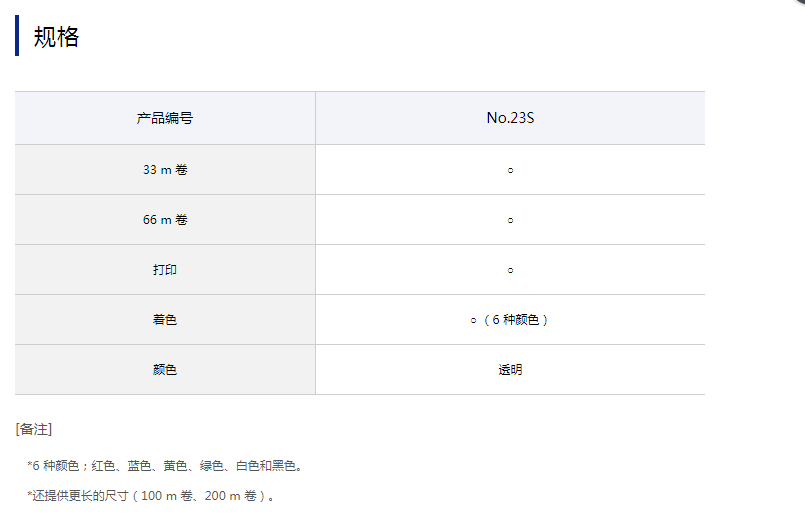Select the 颜色 row label
The image size is (805, 530).
coord(165,370)
